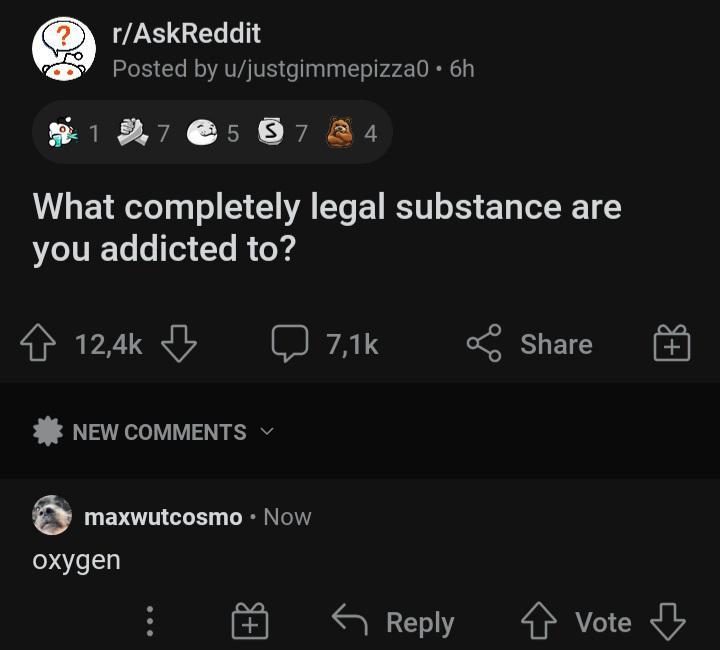Click the chevron next to NEW COMMENTS
This screenshot has width=720, height=650.
point(267,431)
